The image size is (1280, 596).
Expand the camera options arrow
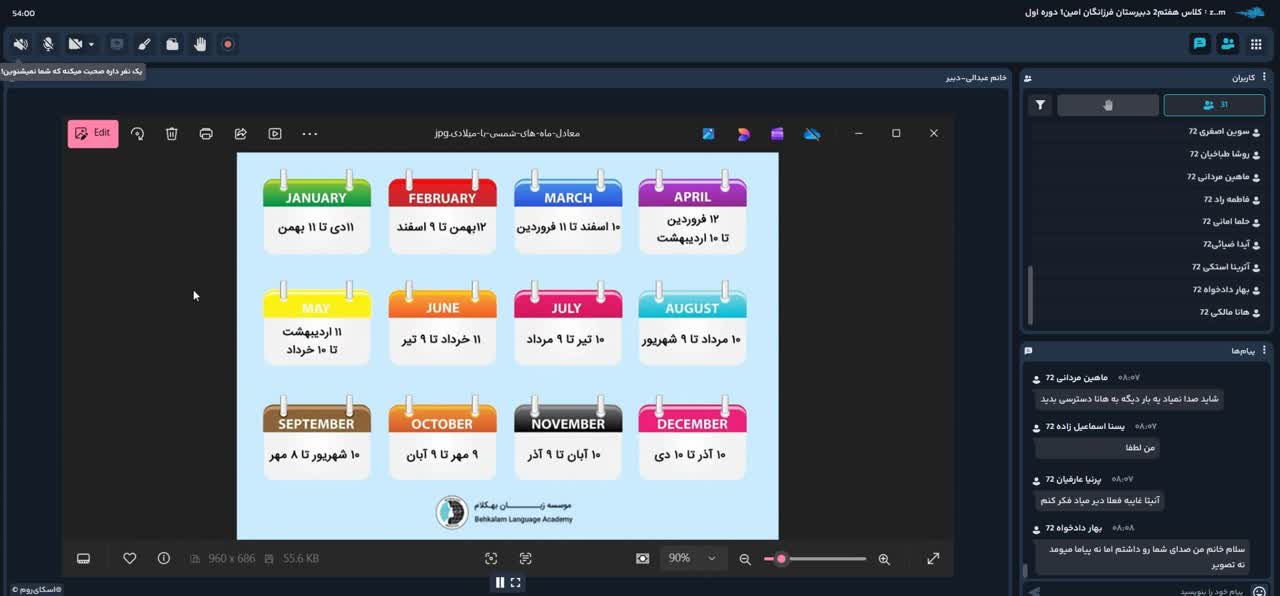click(91, 44)
